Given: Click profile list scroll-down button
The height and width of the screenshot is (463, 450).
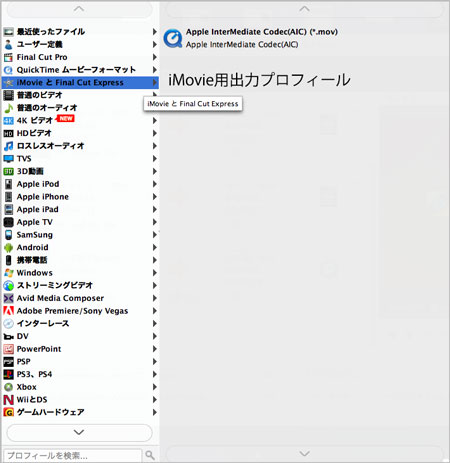Looking at the screenshot, I should click(x=304, y=454).
